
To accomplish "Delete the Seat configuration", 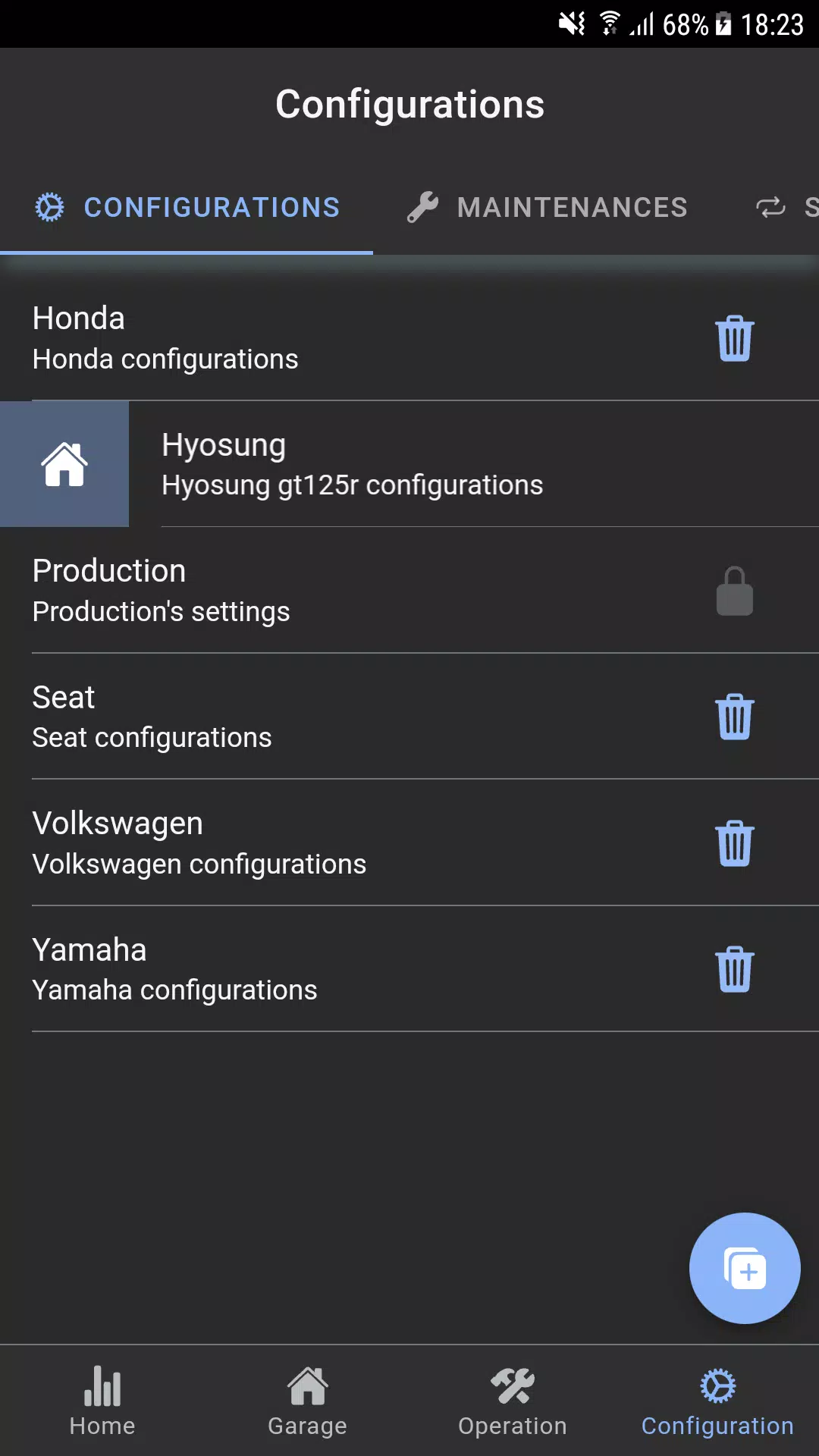I will coord(734,717).
